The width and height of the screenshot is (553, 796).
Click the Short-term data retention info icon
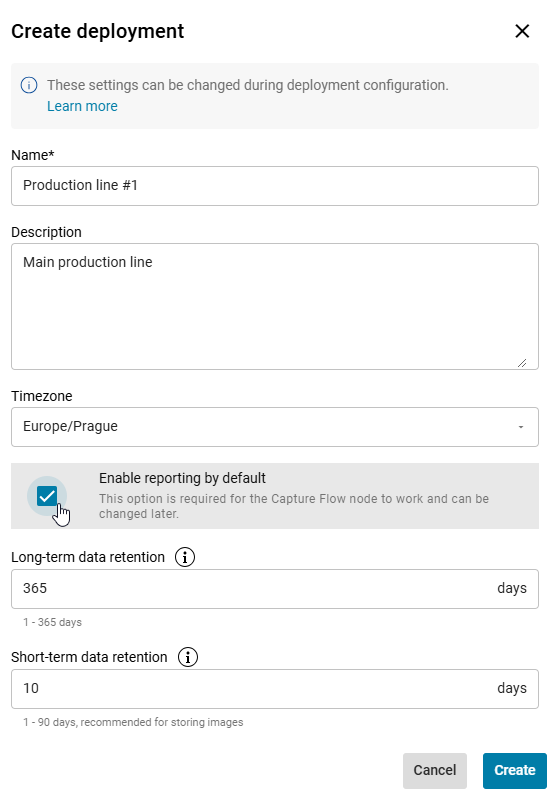click(x=188, y=657)
